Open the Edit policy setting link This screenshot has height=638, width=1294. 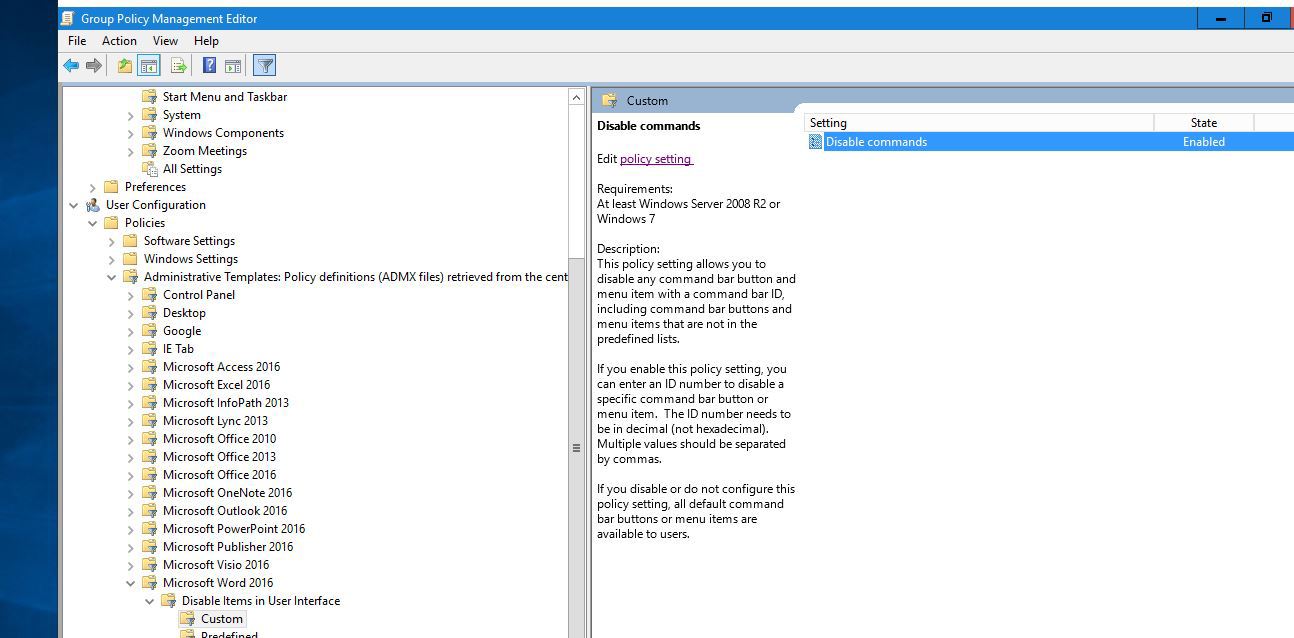pos(656,159)
